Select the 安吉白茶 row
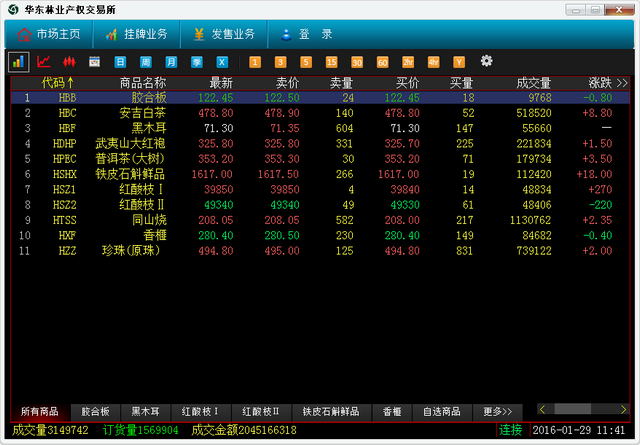This screenshot has width=640, height=445. click(320, 113)
